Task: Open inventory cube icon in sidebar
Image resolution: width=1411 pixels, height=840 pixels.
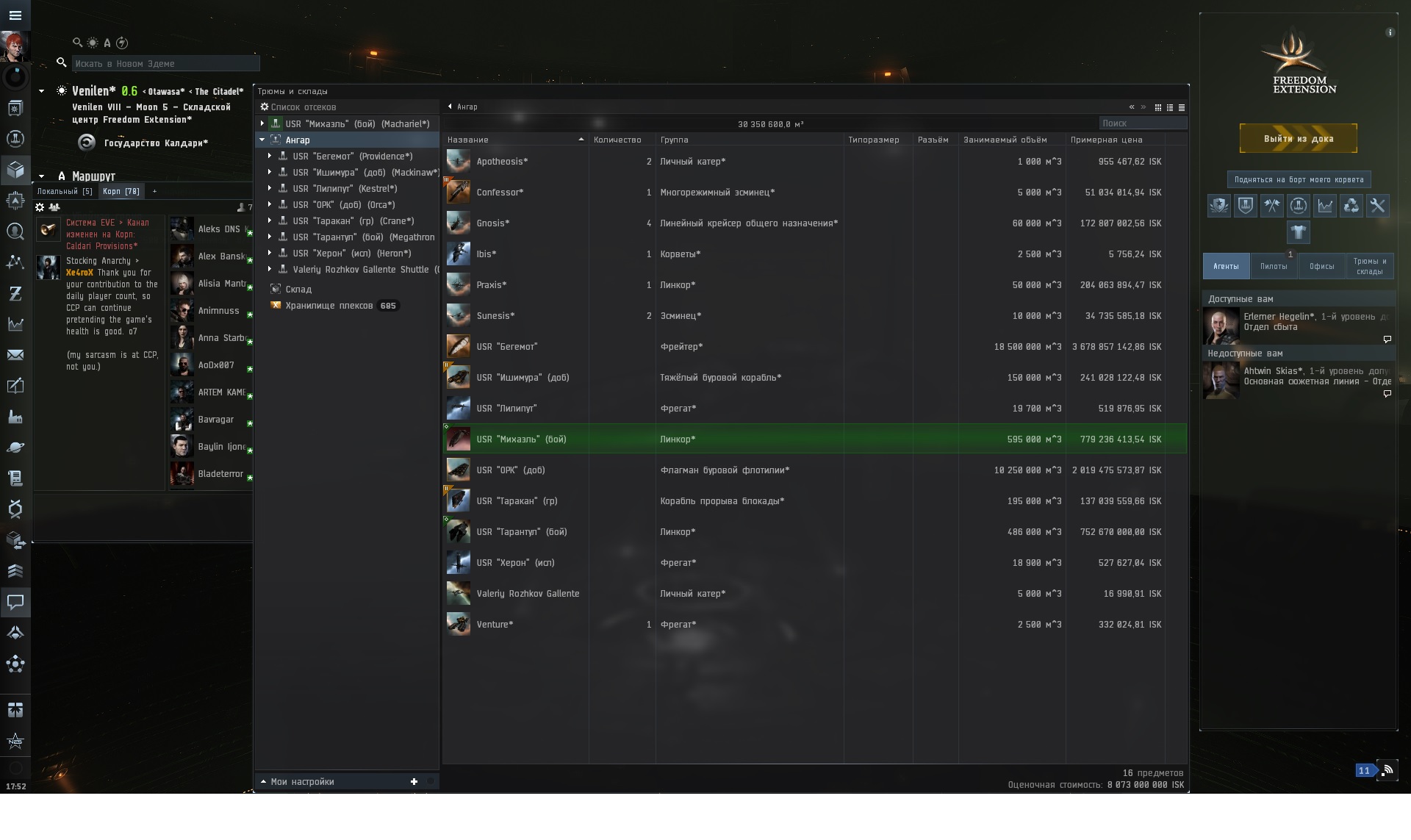Action: [15, 170]
